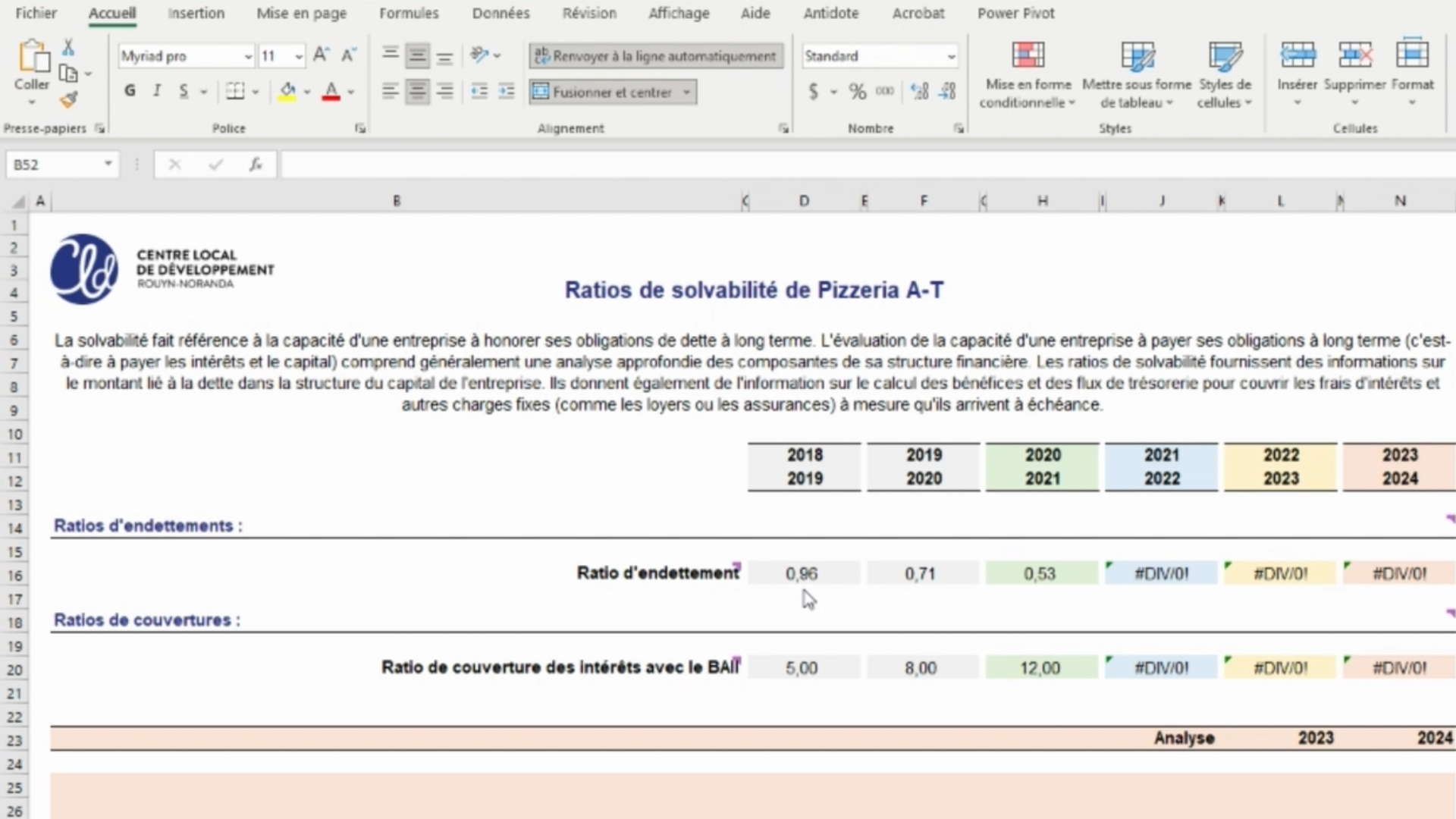Click the borders icon
This screenshot has height=819, width=1456.
tap(236, 92)
